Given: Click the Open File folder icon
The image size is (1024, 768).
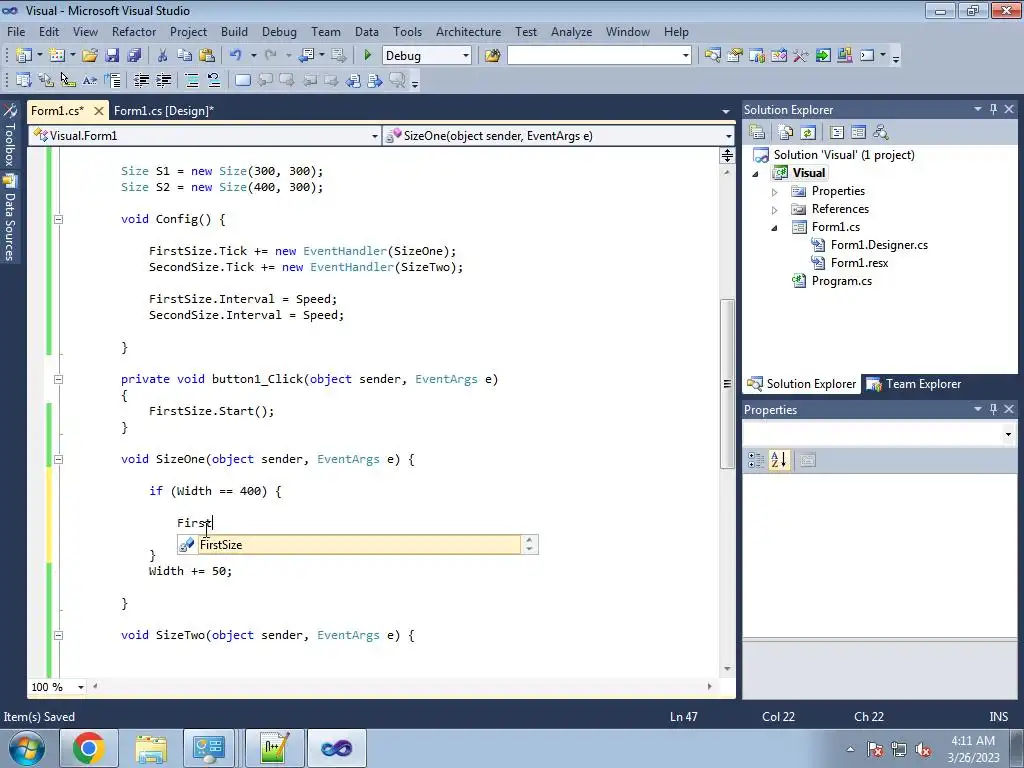Looking at the screenshot, I should [89, 56].
